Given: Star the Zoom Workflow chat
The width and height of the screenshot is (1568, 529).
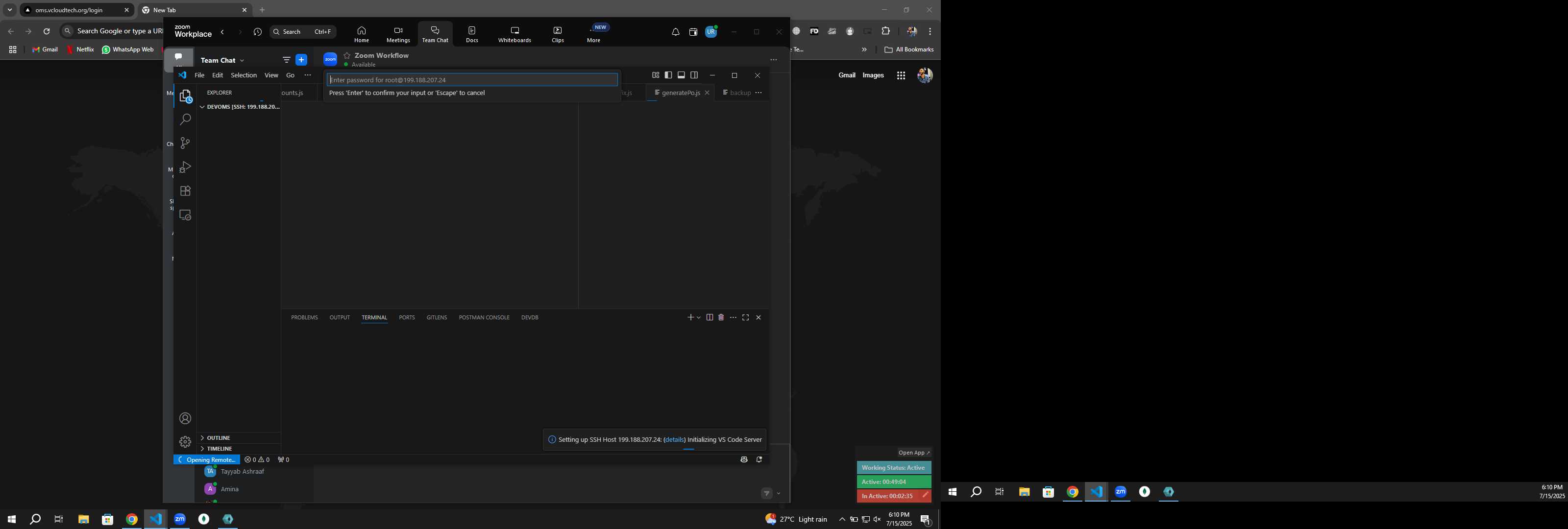Looking at the screenshot, I should [347, 55].
